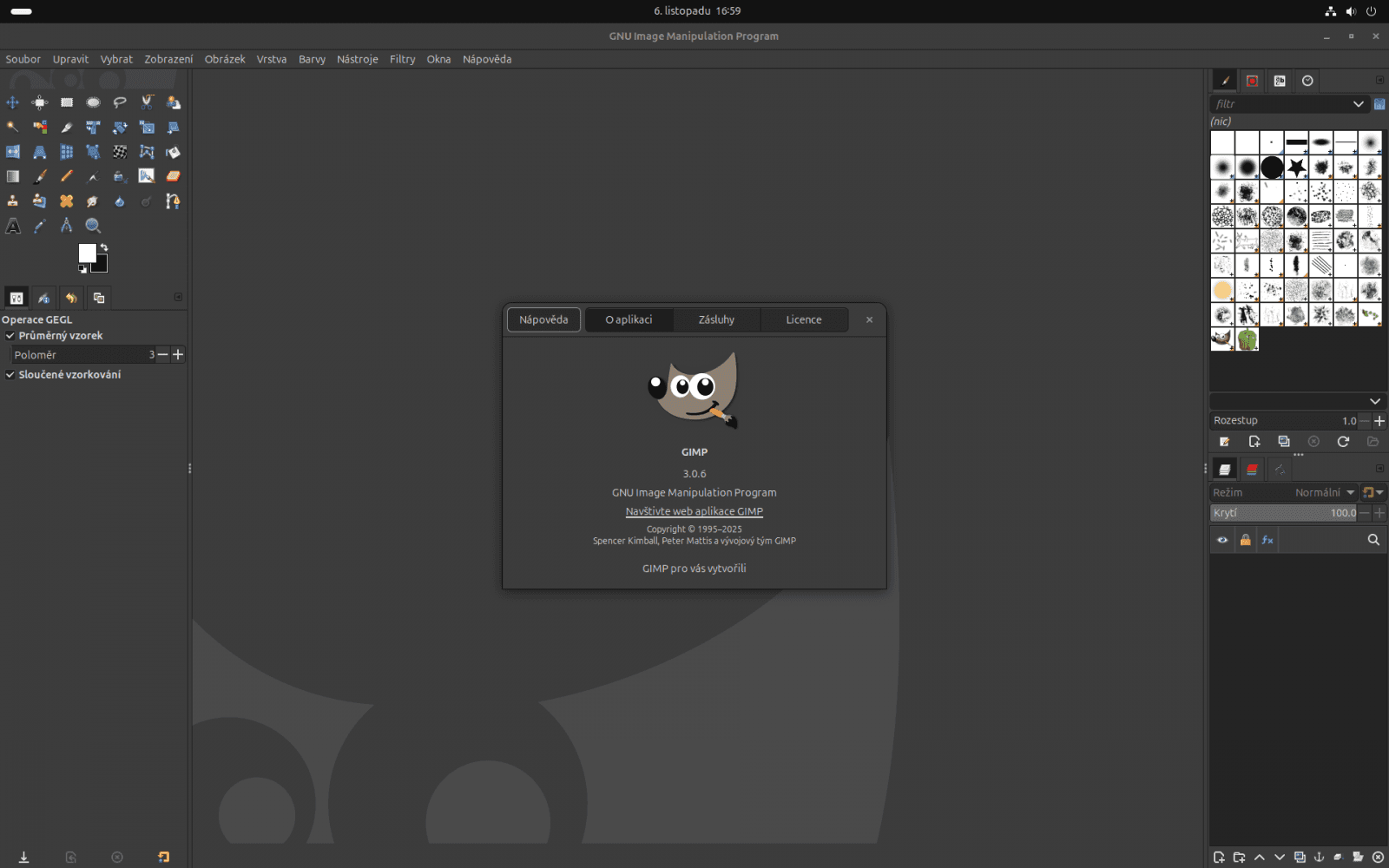
Task: Select the Bucket Fill tool
Action: point(173,152)
